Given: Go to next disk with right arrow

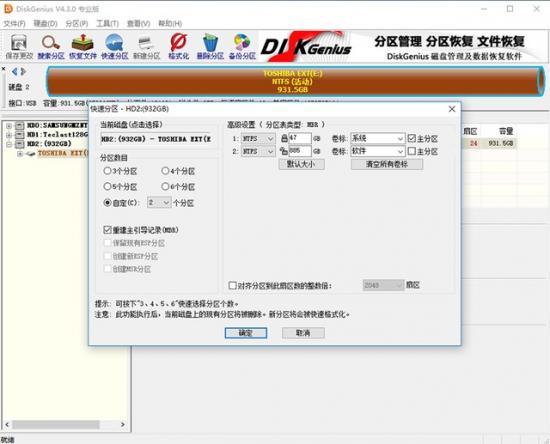Looking at the screenshot, I should pyautogui.click(x=23, y=72).
